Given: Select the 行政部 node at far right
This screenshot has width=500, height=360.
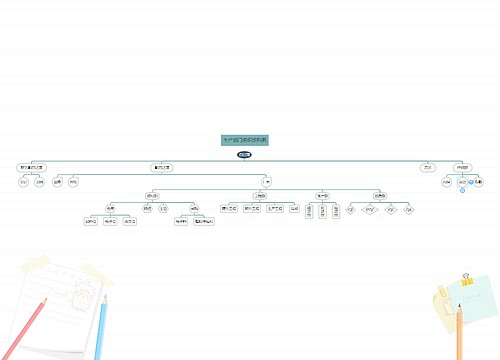Looking at the screenshot, I should coord(462,168).
